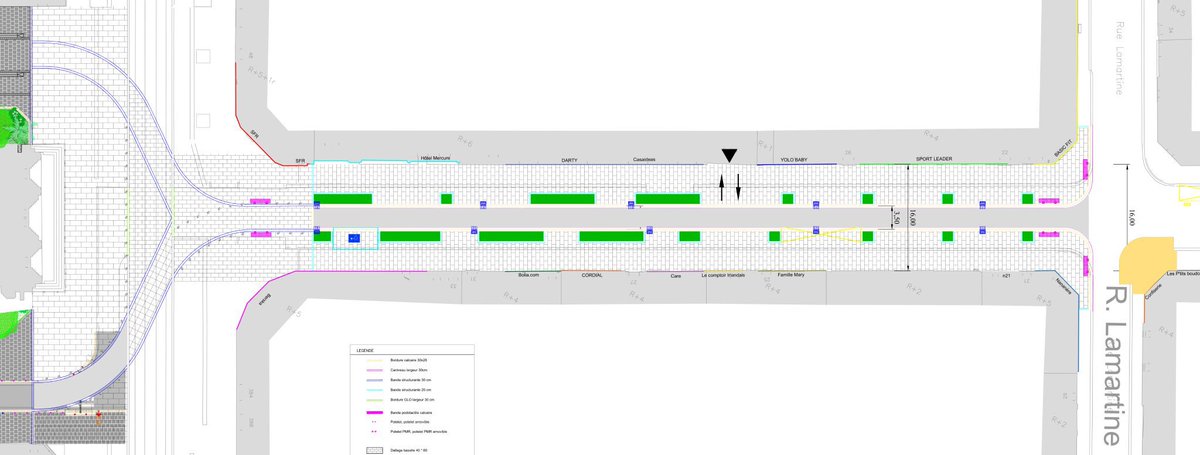Click the 16.00 dimension inside the street

911,218
